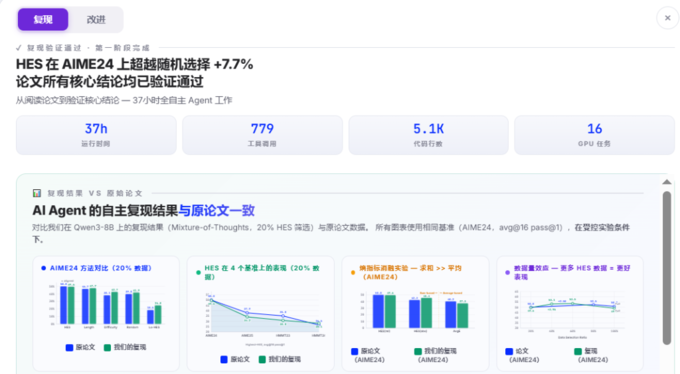The image size is (680, 374).
Task: Click the bar chart icon beside 复现结果 VS 原始论文
Action: (x=37, y=193)
